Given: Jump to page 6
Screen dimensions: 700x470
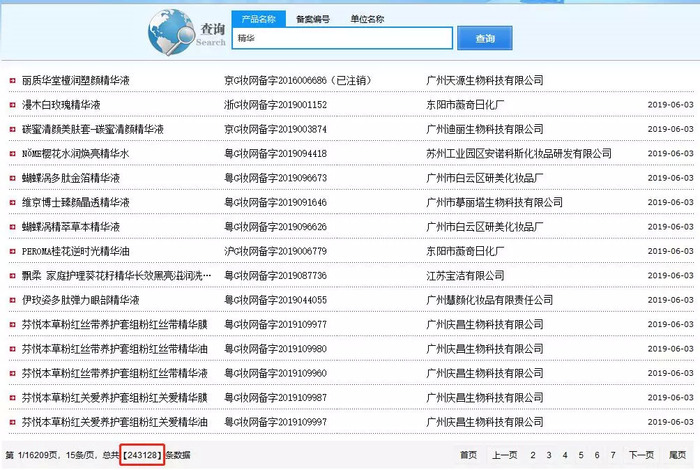Looking at the screenshot, I should click(597, 455).
